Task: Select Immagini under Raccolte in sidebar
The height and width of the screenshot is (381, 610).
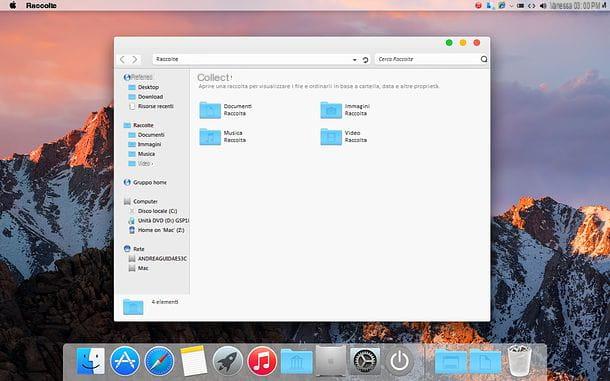Action: (145, 144)
